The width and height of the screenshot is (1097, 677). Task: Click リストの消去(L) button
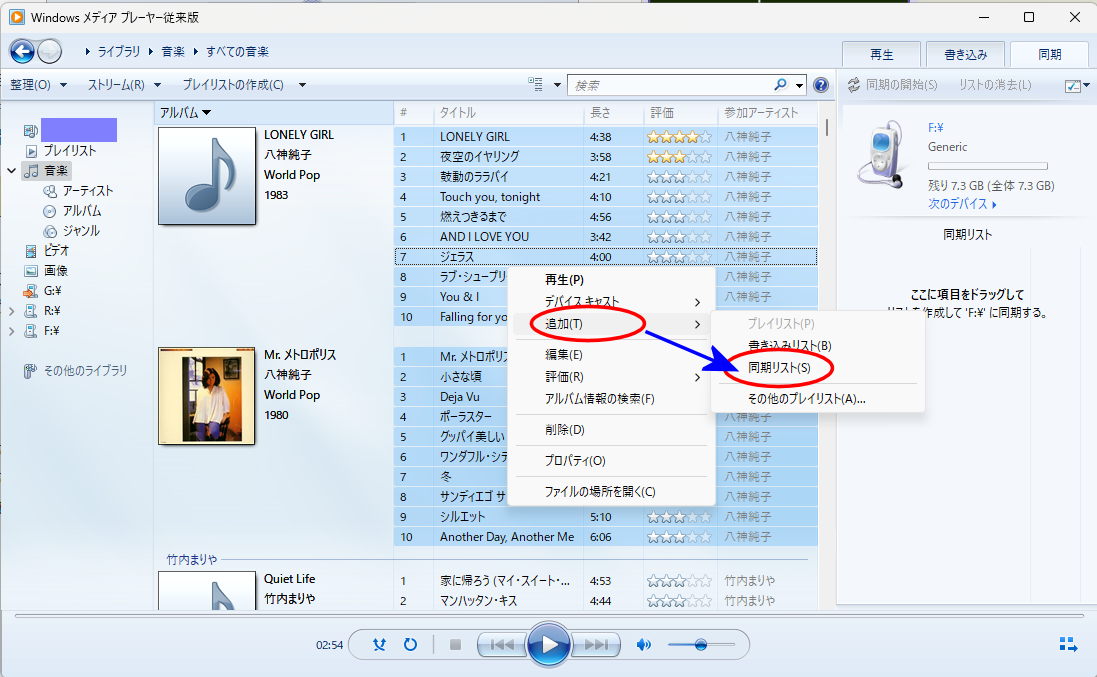(994, 85)
